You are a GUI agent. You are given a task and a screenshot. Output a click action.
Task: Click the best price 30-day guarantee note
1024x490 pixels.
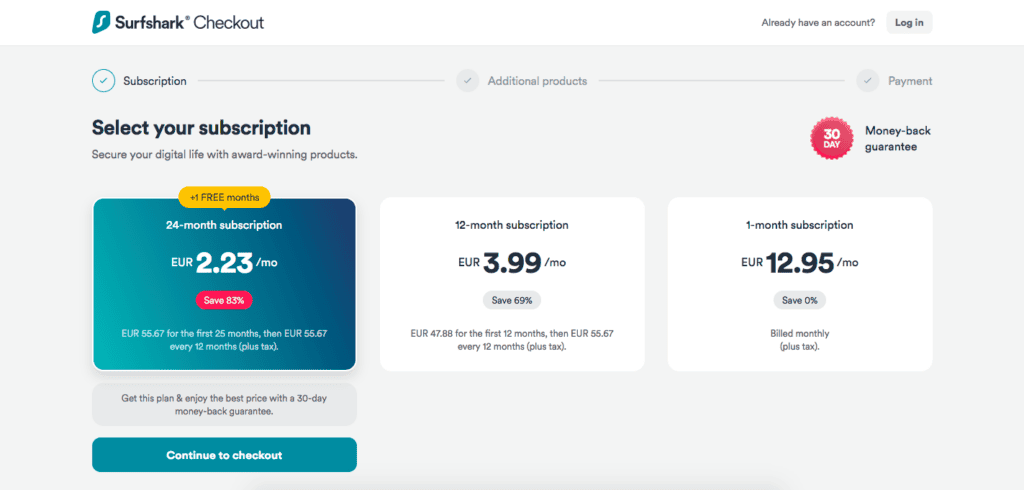224,404
